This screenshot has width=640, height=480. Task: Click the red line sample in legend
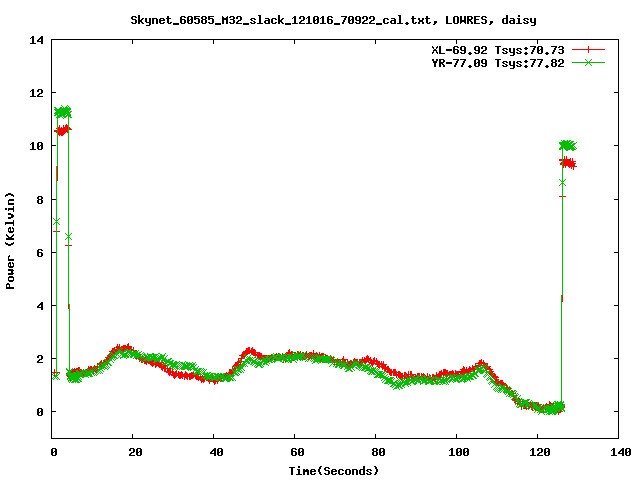[x=588, y=50]
